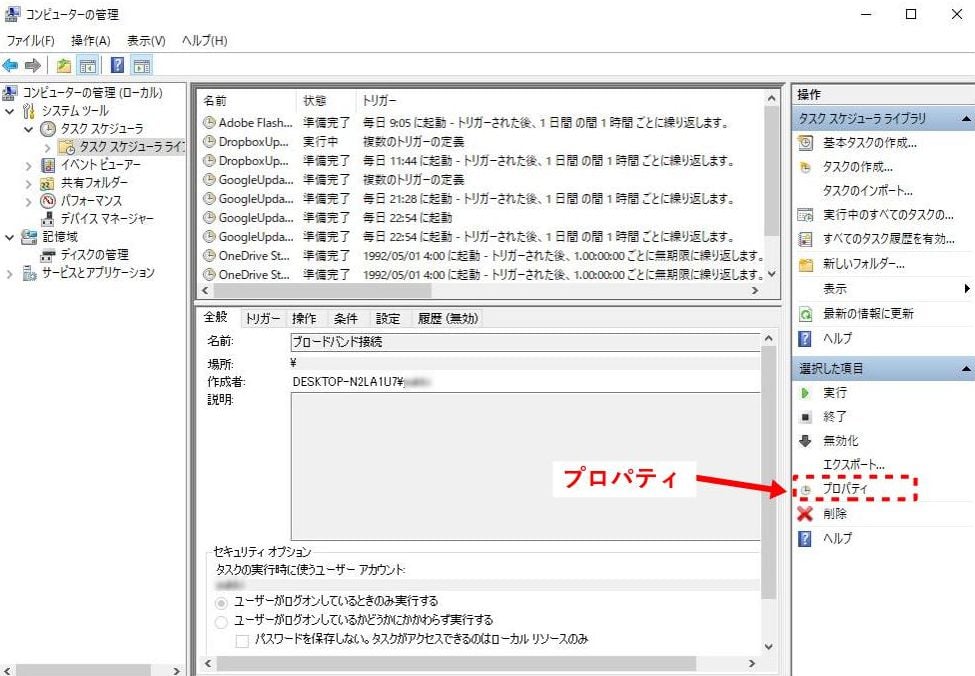Click the red Delete (削除) icon

pos(805,514)
